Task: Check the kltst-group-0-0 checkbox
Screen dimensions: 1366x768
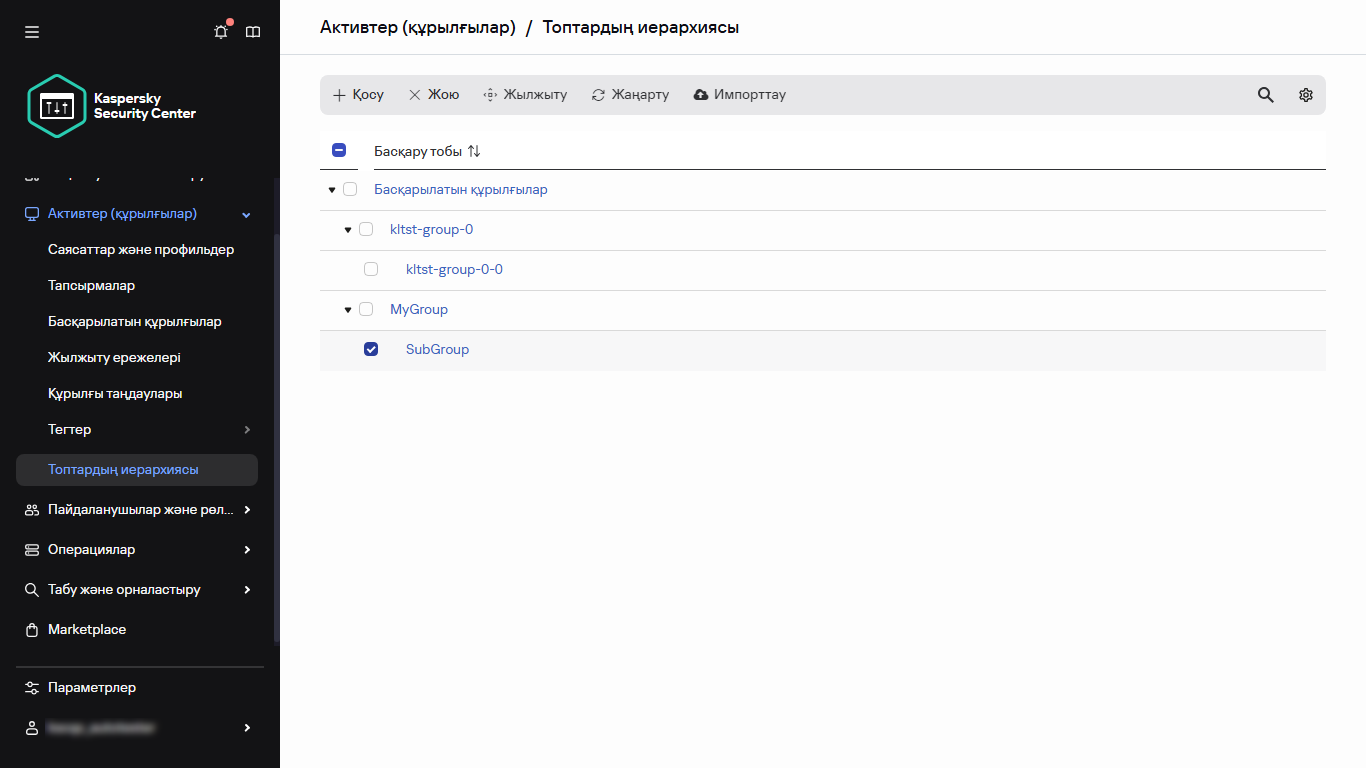Action: pos(371,268)
